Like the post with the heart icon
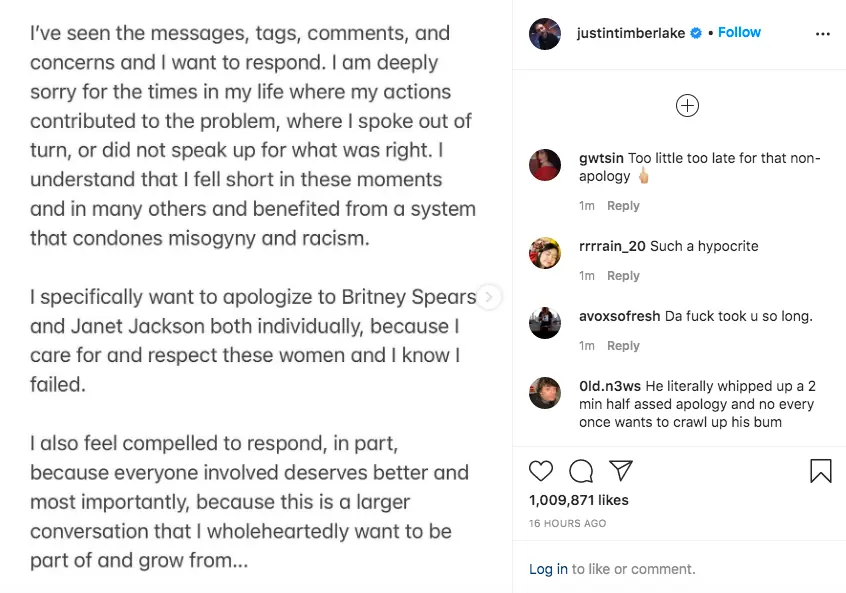Image resolution: width=846 pixels, height=593 pixels. coord(541,471)
